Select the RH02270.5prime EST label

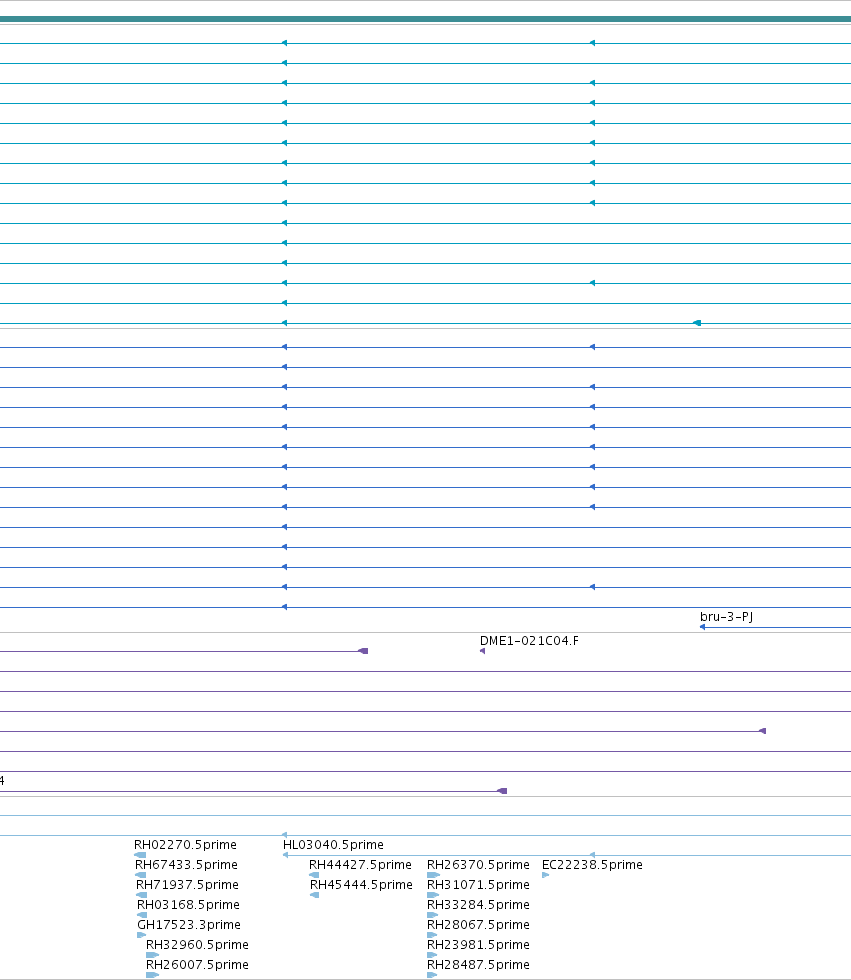point(186,845)
